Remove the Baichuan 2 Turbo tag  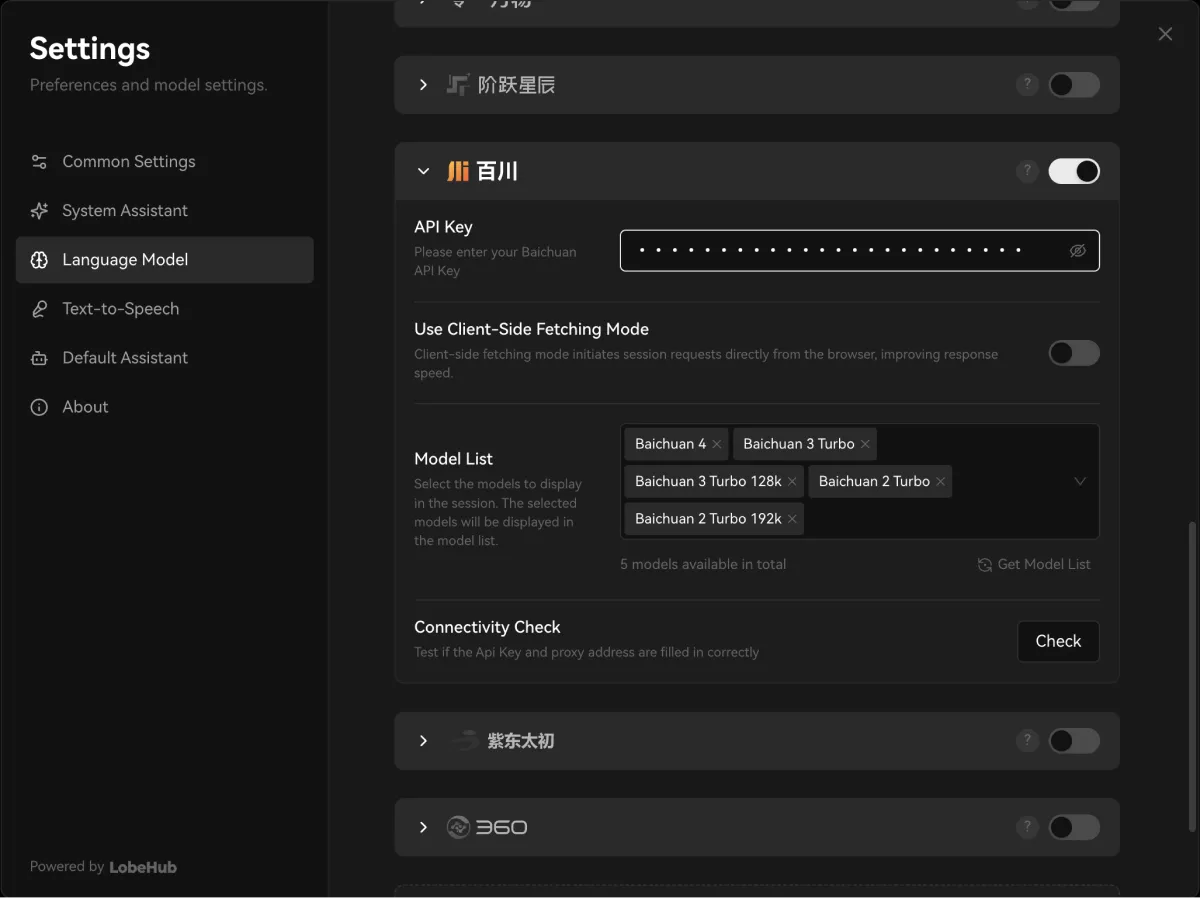tap(941, 482)
